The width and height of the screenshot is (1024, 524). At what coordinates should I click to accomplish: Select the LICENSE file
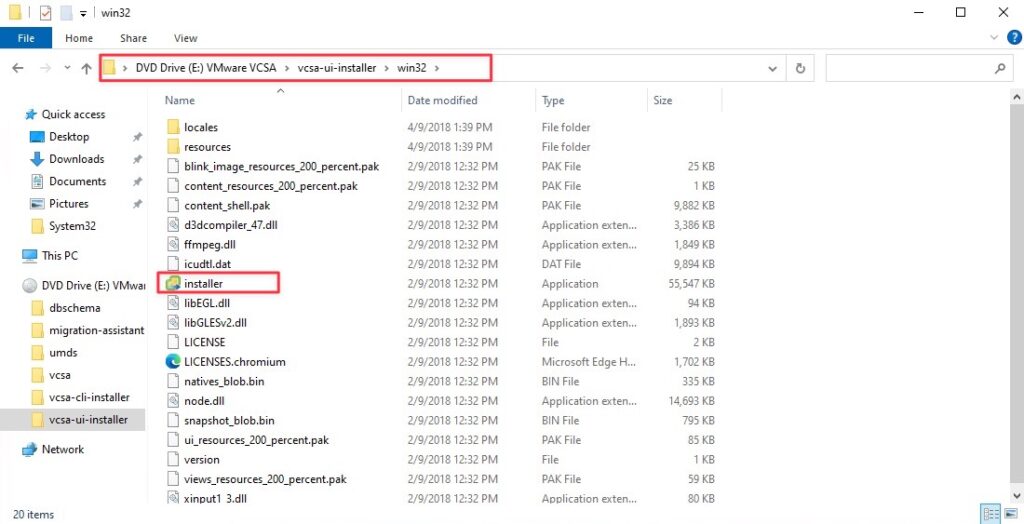pos(204,342)
